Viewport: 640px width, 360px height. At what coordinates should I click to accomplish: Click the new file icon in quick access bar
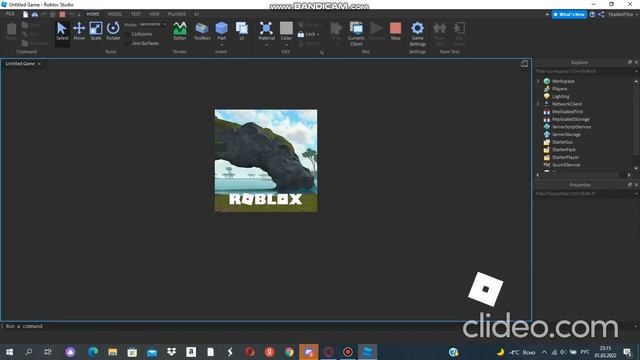25,14
